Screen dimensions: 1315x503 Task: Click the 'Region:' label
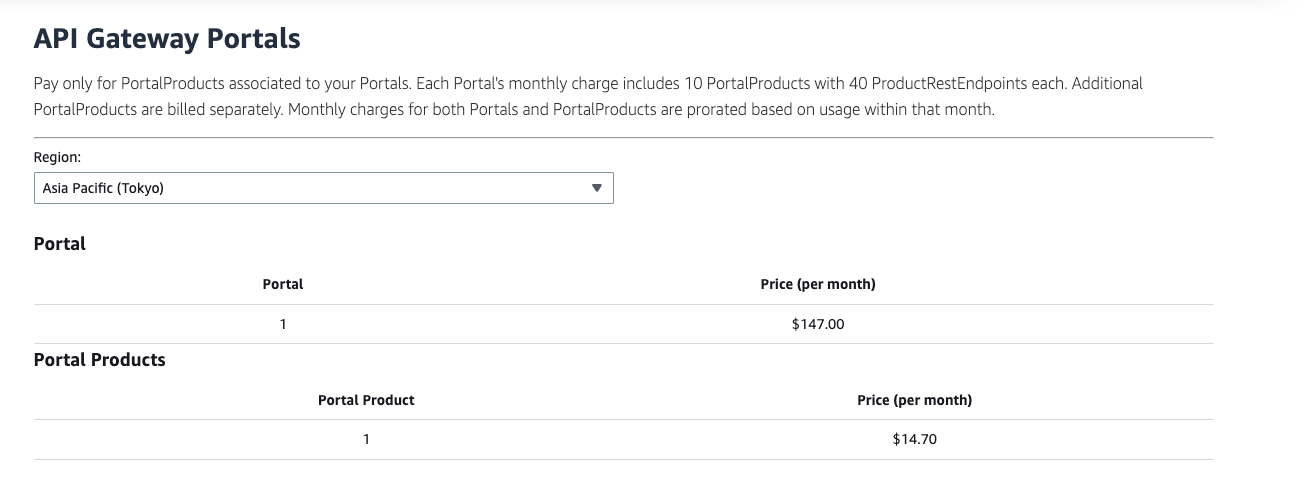click(57, 158)
